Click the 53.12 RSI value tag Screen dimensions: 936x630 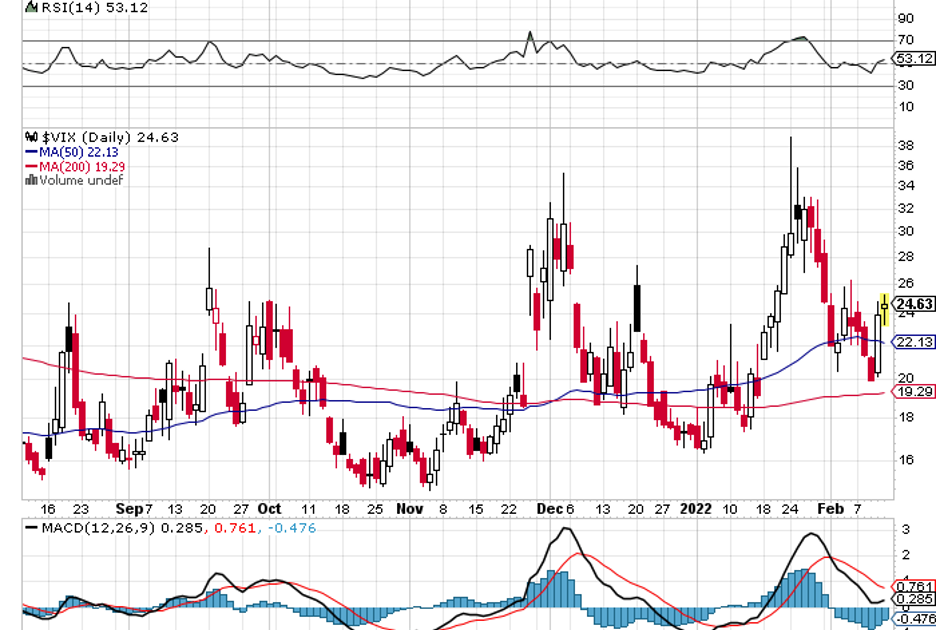click(914, 59)
